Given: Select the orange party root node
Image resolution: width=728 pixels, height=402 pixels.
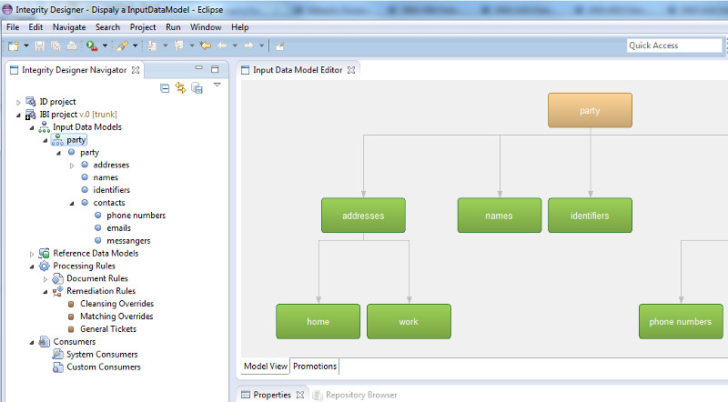Looking at the screenshot, I should [x=590, y=110].
